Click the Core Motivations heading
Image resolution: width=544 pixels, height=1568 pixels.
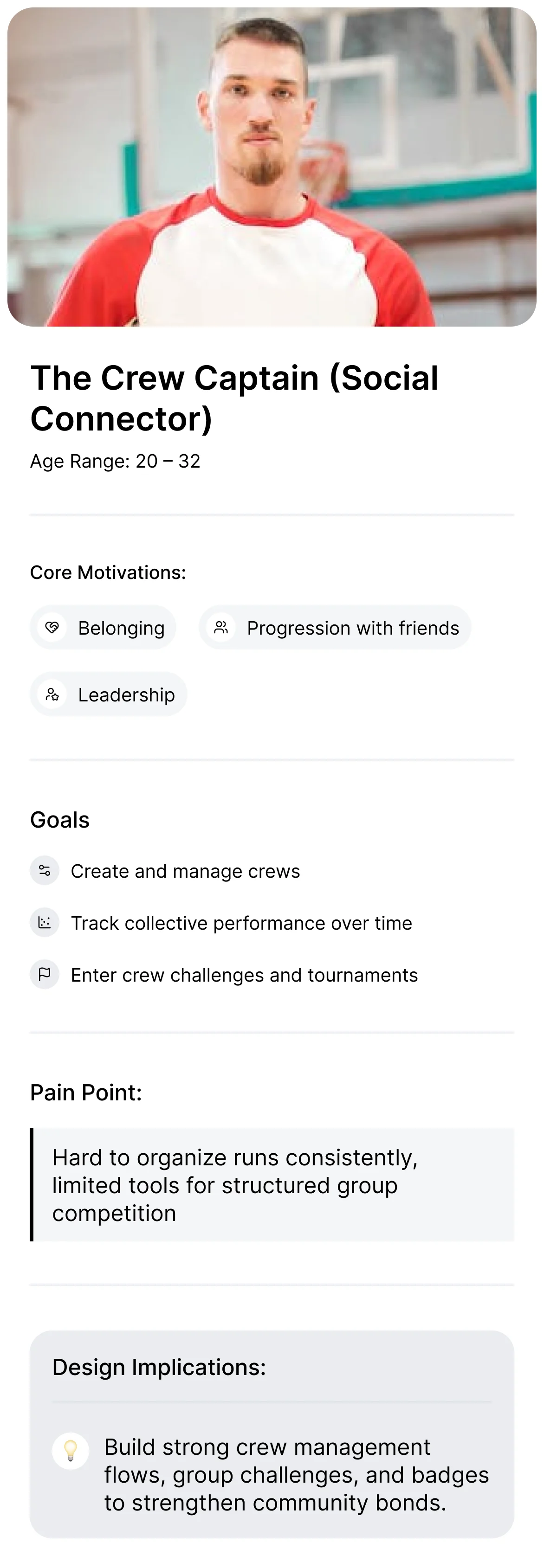pos(108,572)
